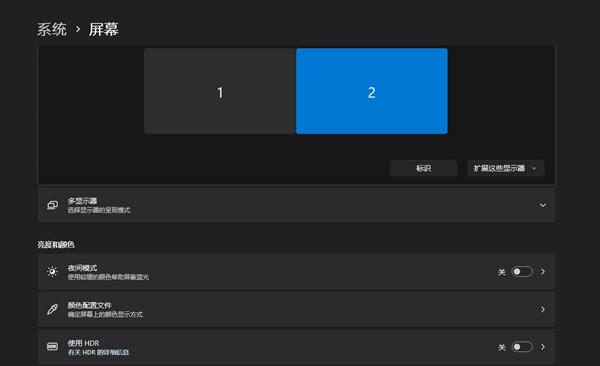Open 夜间模式 settings via its arrow
Viewport: 600px width, 366px height.
pos(543,271)
